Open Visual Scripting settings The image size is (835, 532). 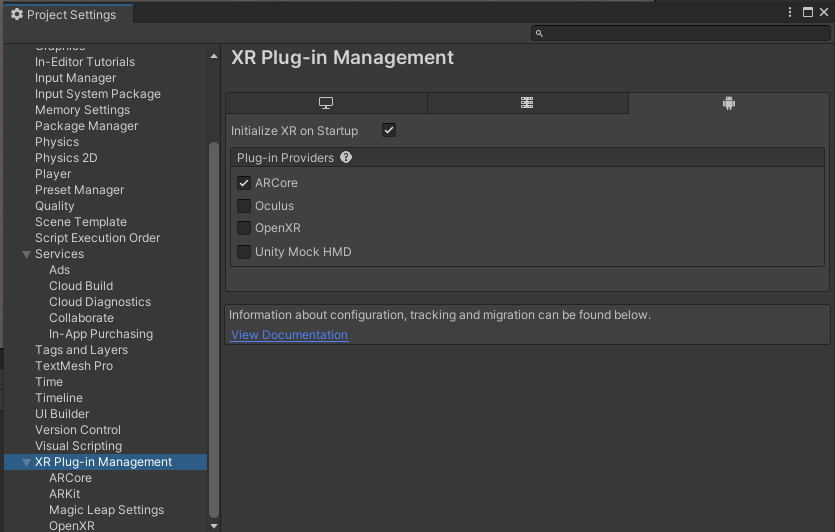[x=79, y=445]
